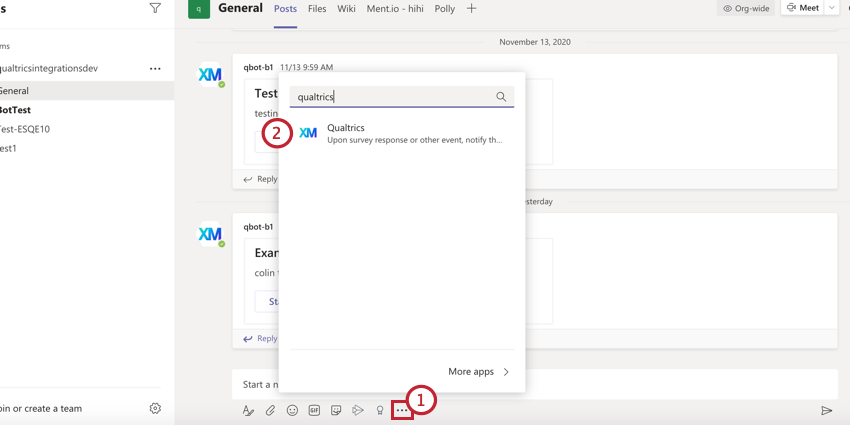
Task: Switch to the Posts tab
Action: point(285,9)
